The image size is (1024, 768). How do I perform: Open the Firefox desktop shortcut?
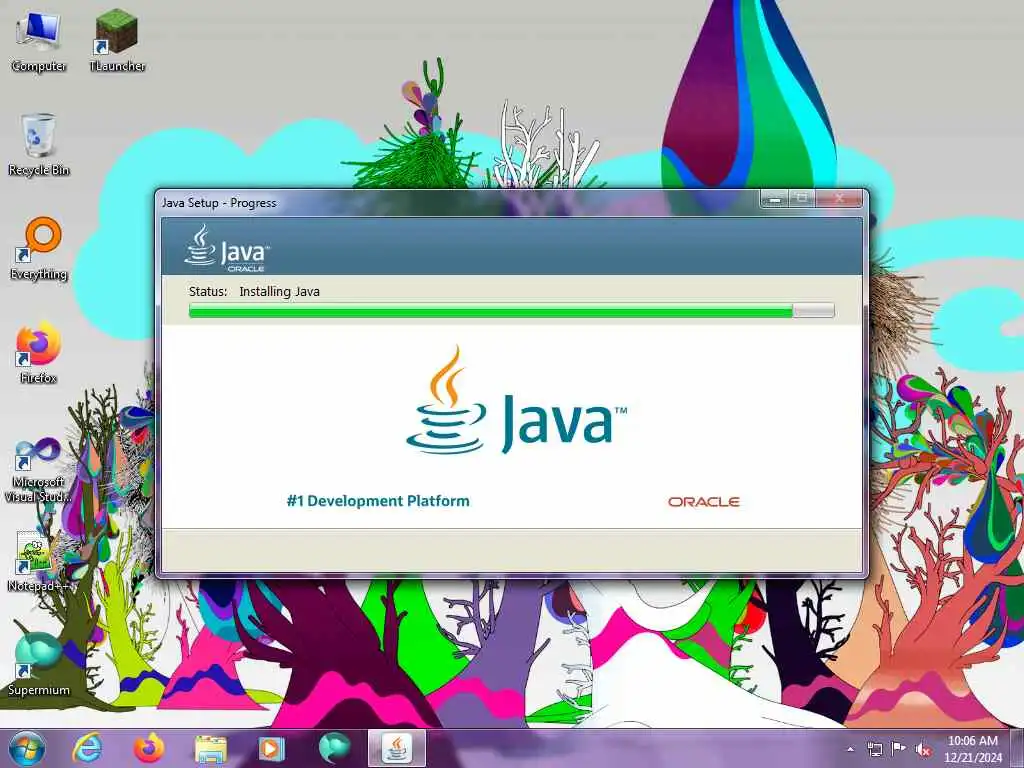39,353
